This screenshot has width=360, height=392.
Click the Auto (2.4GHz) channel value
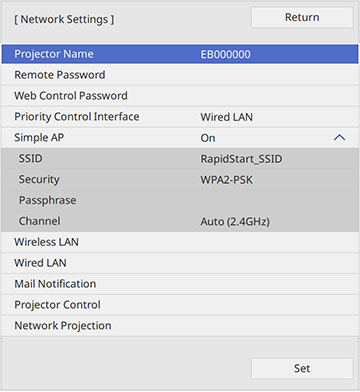235,222
